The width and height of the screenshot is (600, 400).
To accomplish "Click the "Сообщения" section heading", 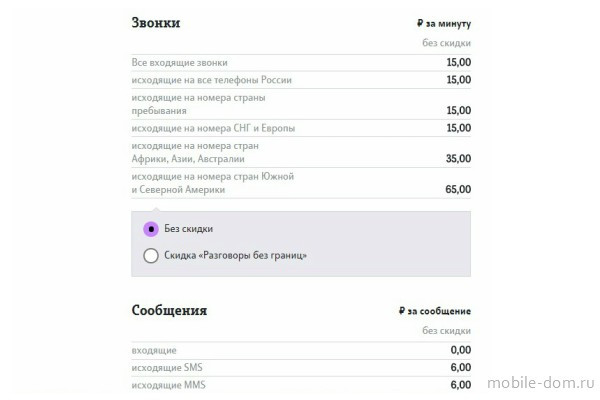I will click(169, 310).
